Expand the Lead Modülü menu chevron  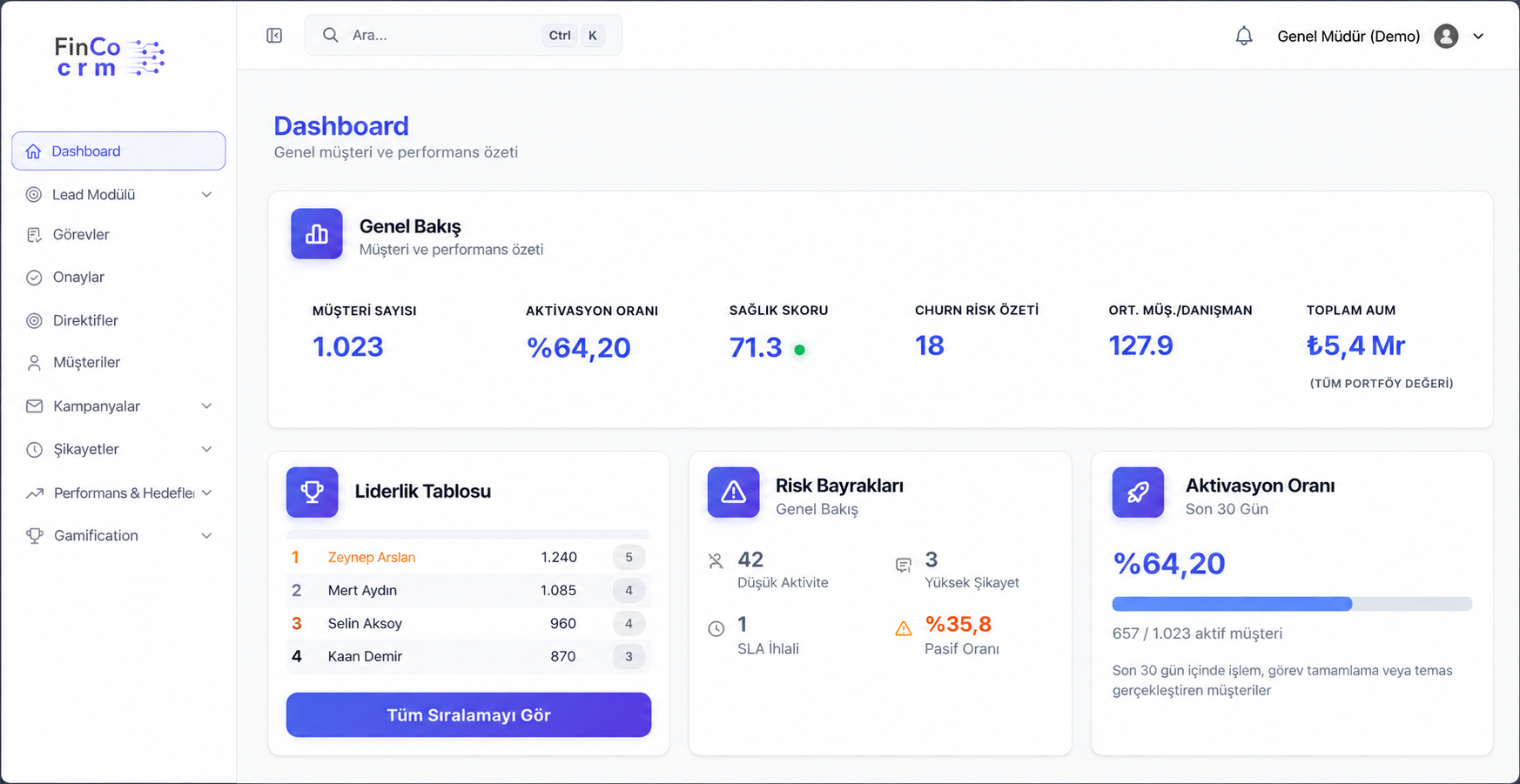point(206,195)
